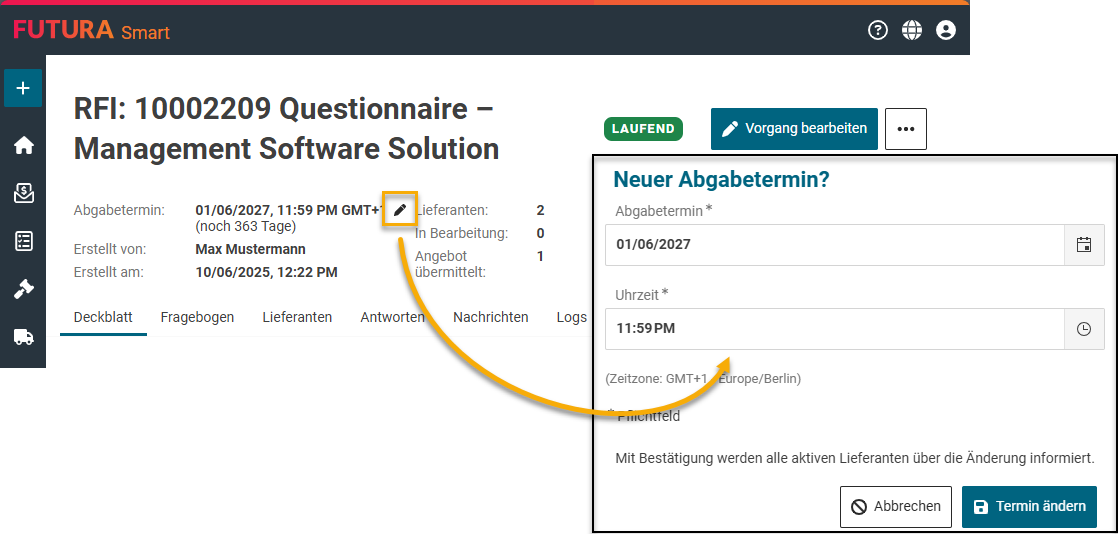This screenshot has width=1118, height=534.
Task: Open the Nachrichten tab
Action: (x=490, y=317)
